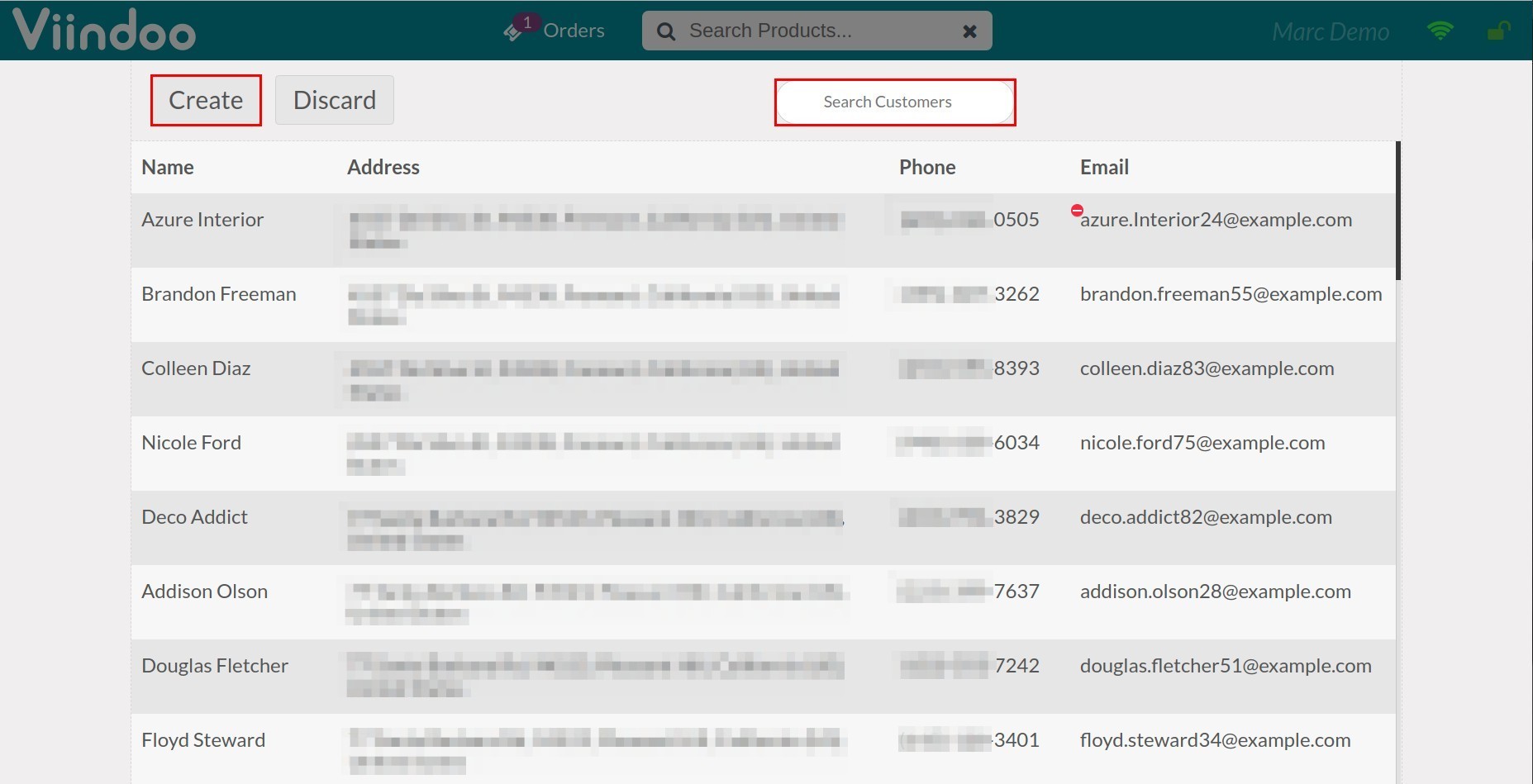Image resolution: width=1533 pixels, height=784 pixels.
Task: Choose Nicole Ford from the customer list
Action: (191, 443)
